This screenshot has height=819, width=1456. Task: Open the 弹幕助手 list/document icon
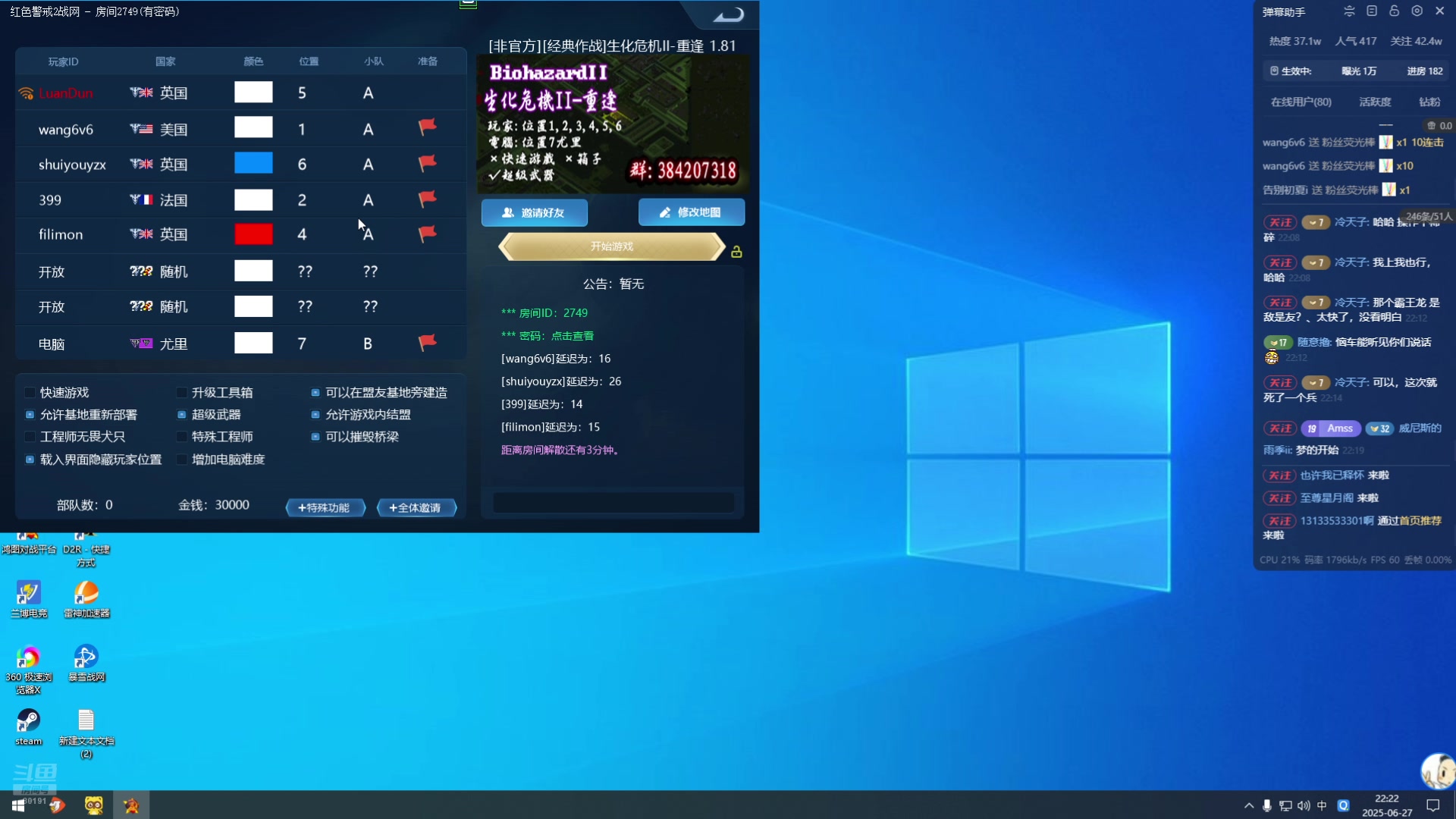tap(1372, 11)
